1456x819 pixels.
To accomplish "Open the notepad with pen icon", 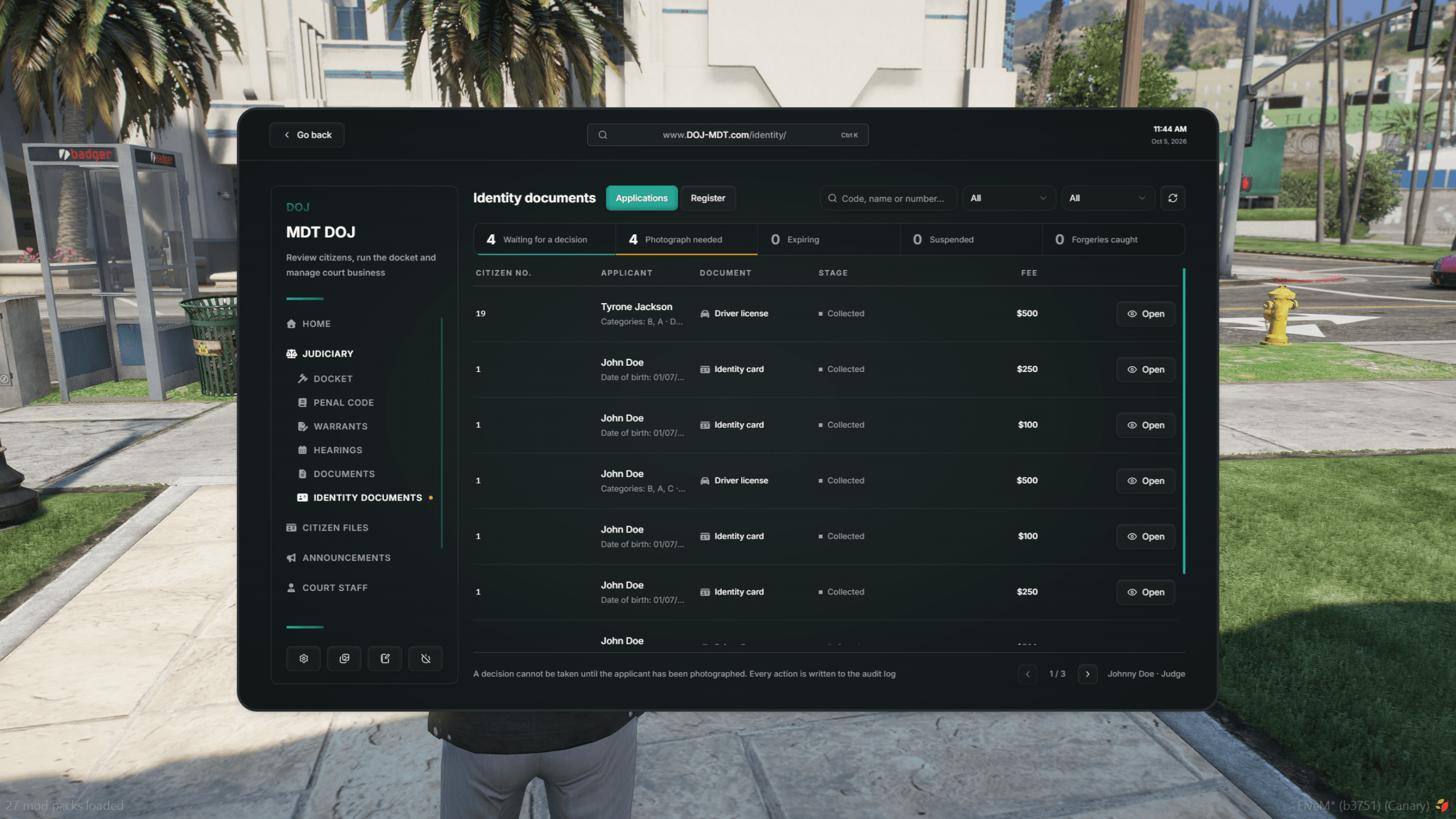I will coord(385,659).
